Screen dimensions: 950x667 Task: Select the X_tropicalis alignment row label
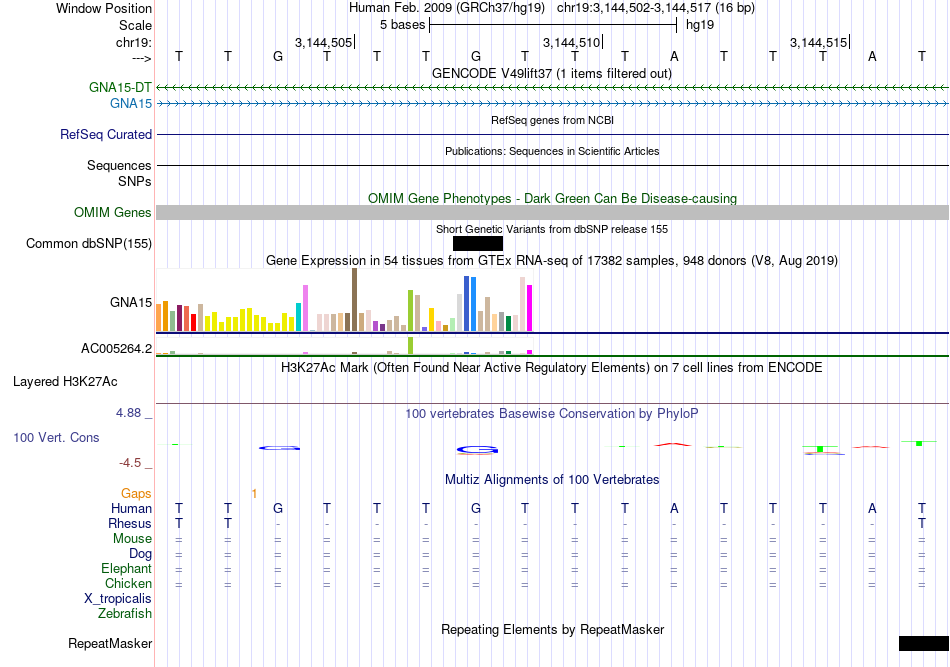click(x=118, y=599)
